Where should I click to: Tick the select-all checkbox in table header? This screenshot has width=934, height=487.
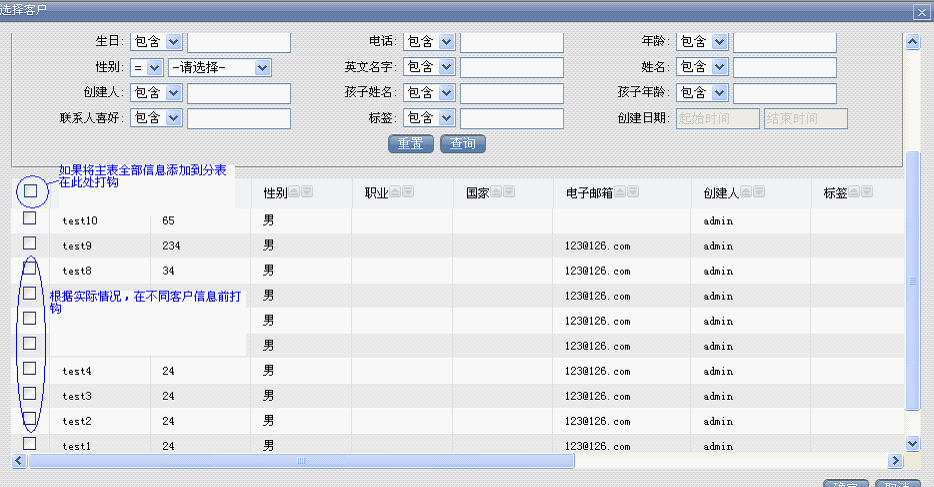(x=30, y=190)
